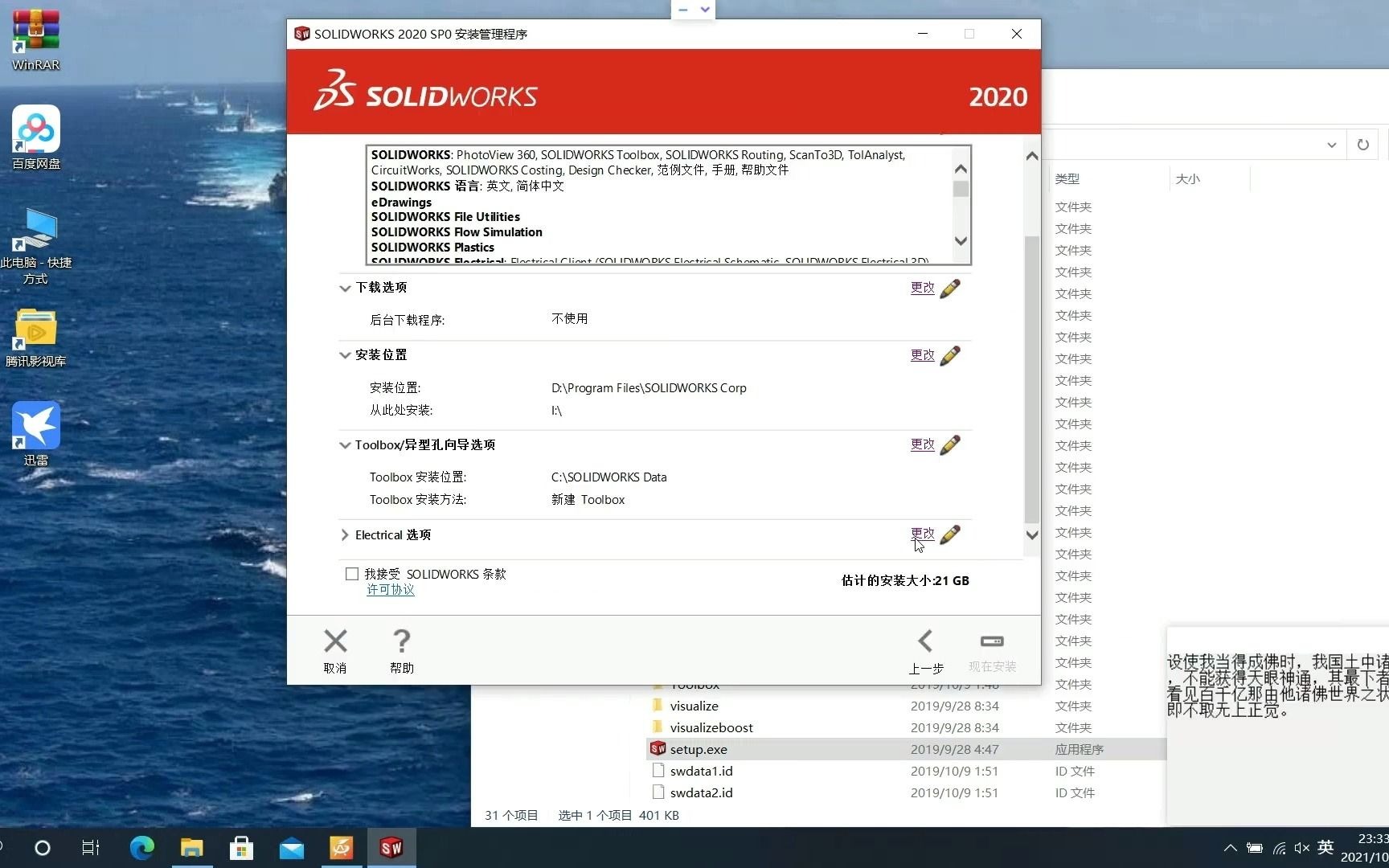Click 取消 X icon in installer
The image size is (1389, 868).
(335, 641)
